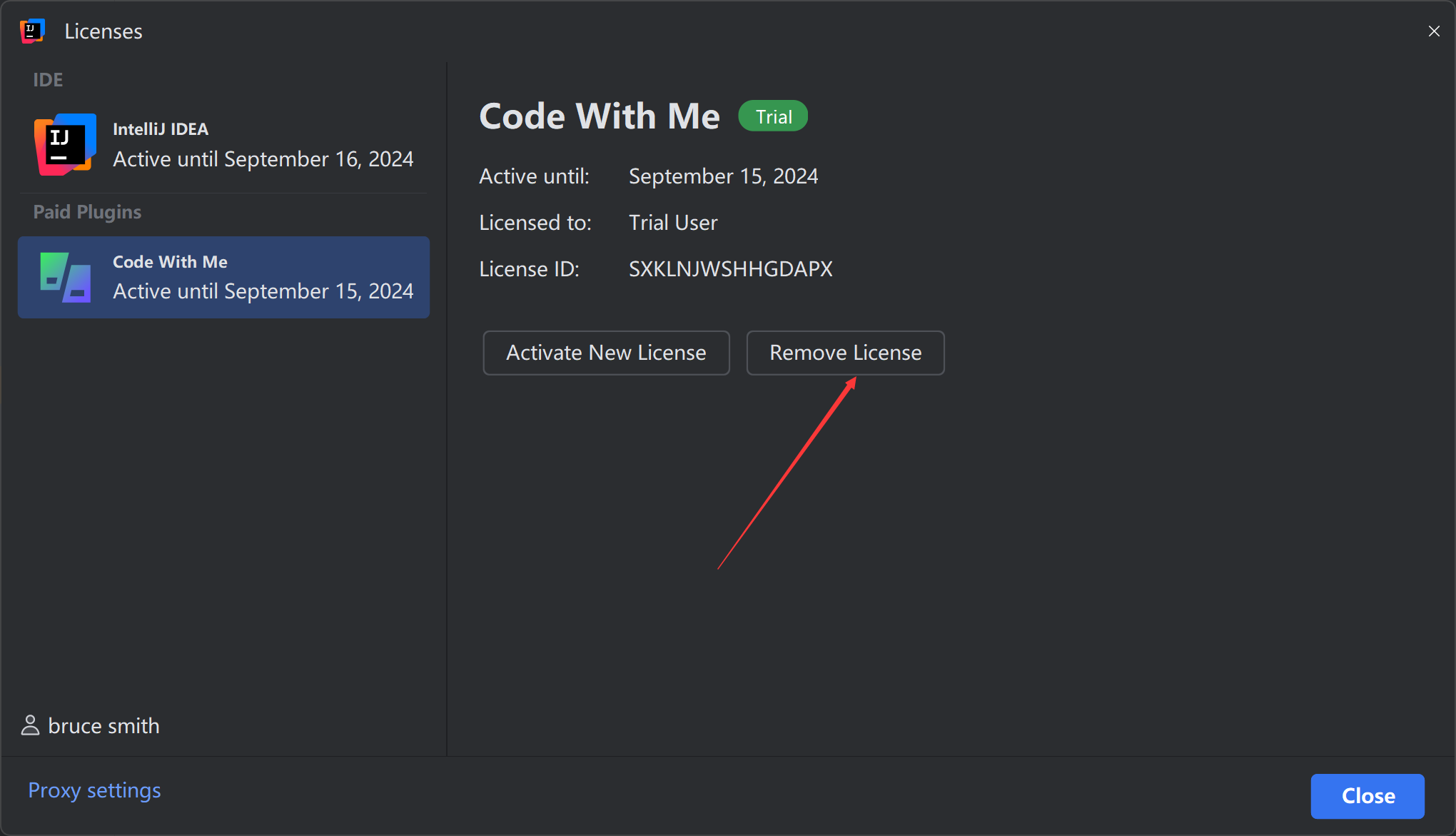Click the Code With Me heading
Image resolution: width=1456 pixels, height=836 pixels.
(599, 116)
